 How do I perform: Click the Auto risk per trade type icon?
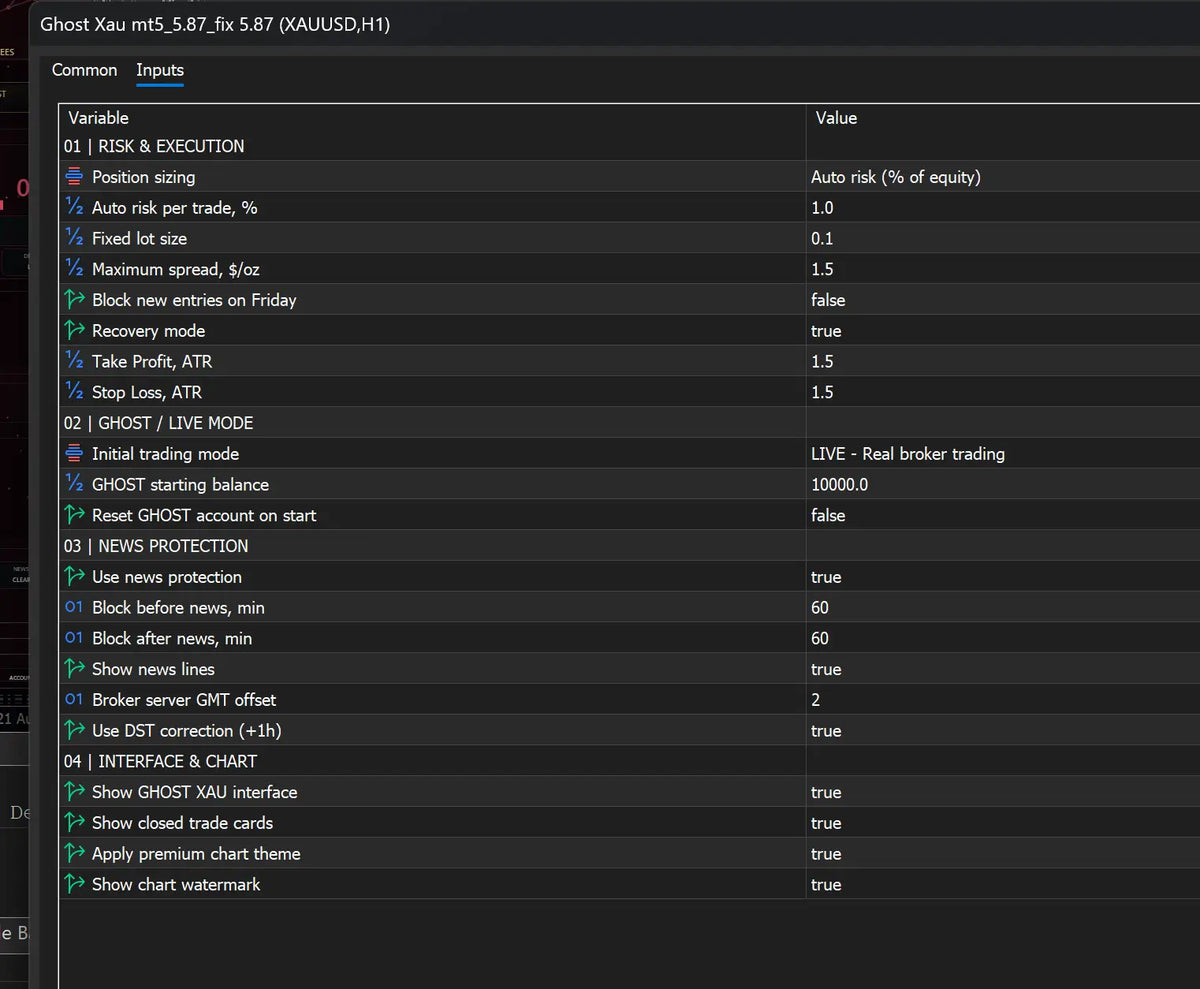74,208
